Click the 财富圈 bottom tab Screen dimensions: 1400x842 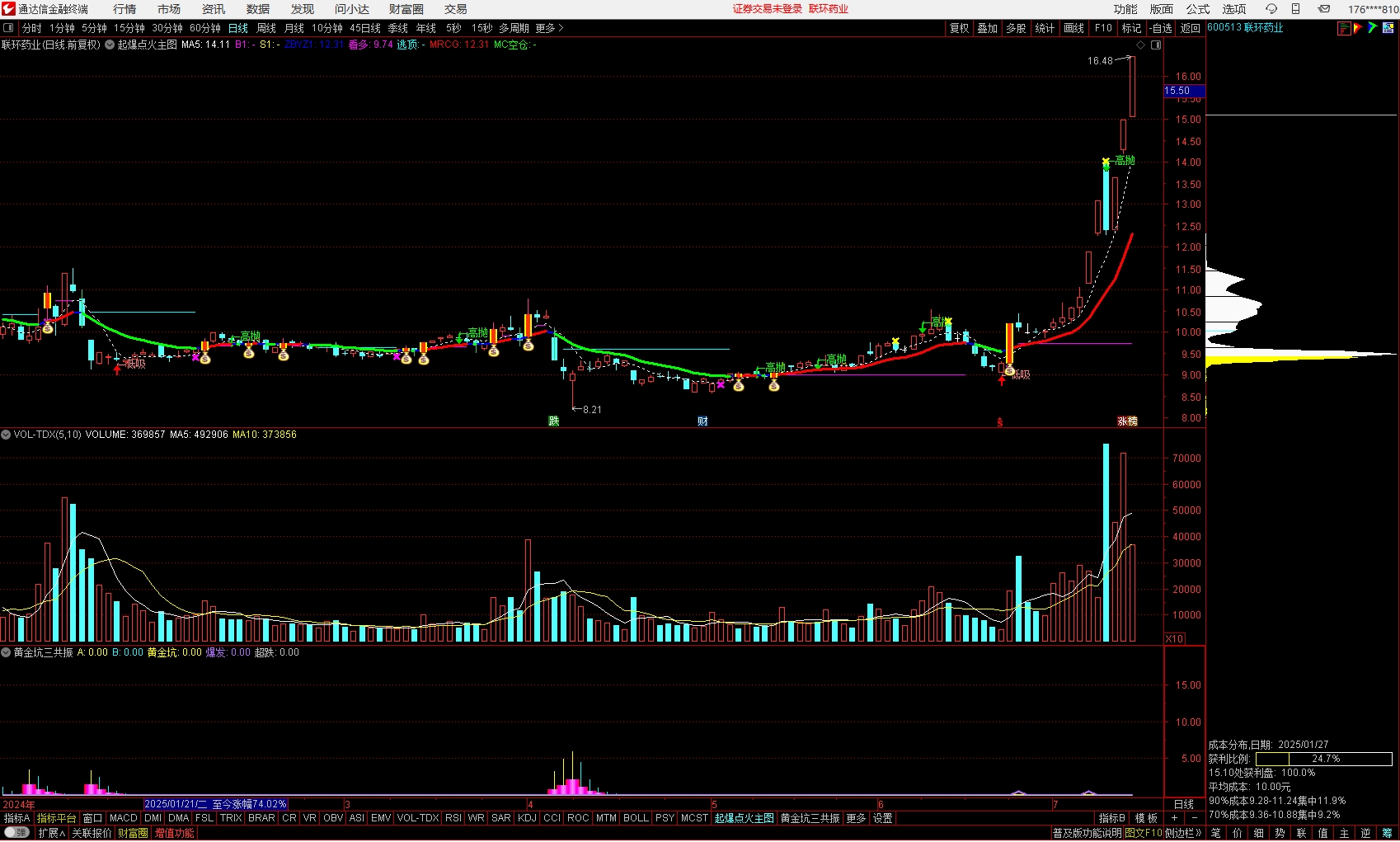click(133, 833)
